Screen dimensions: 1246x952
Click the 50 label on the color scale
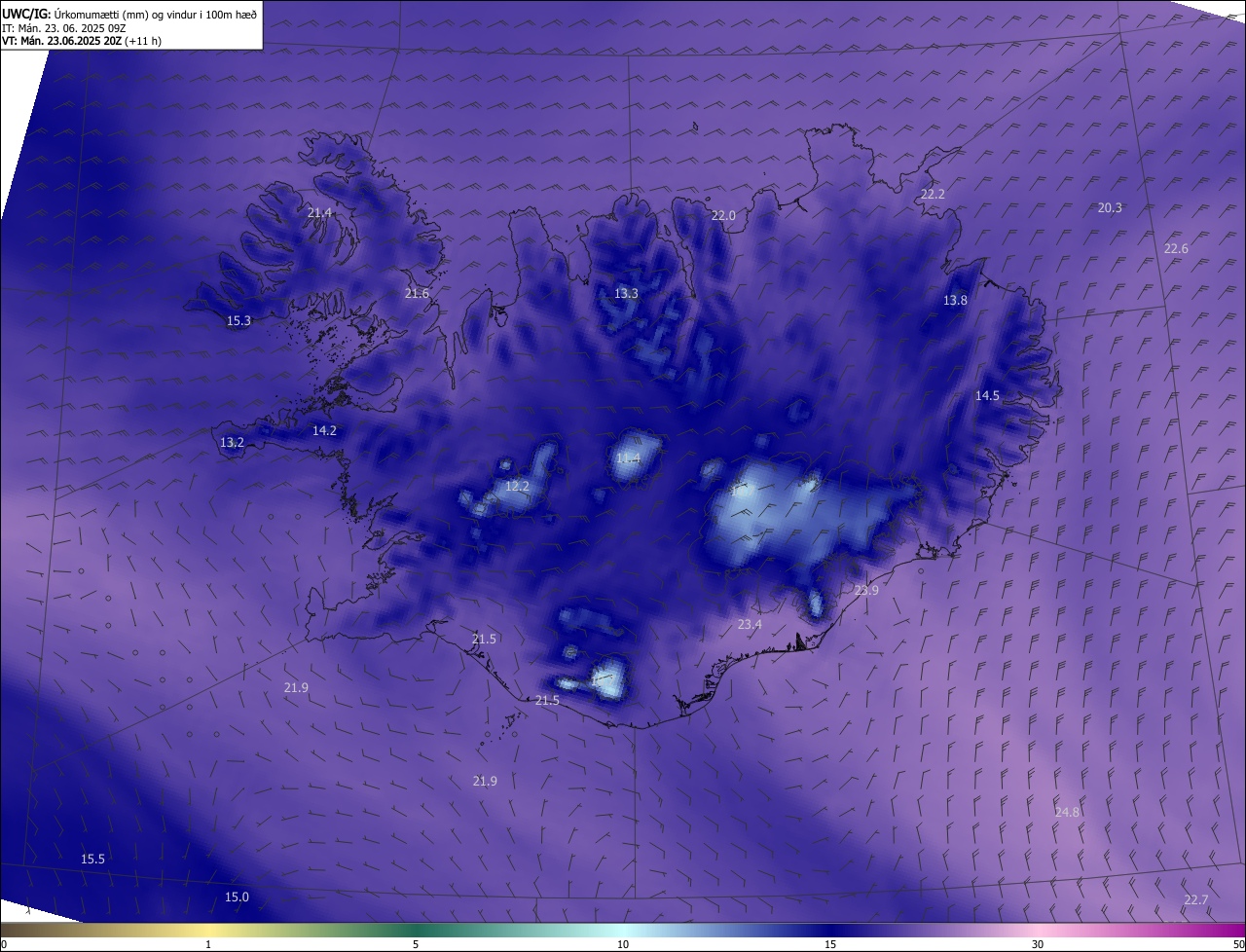[x=1238, y=944]
